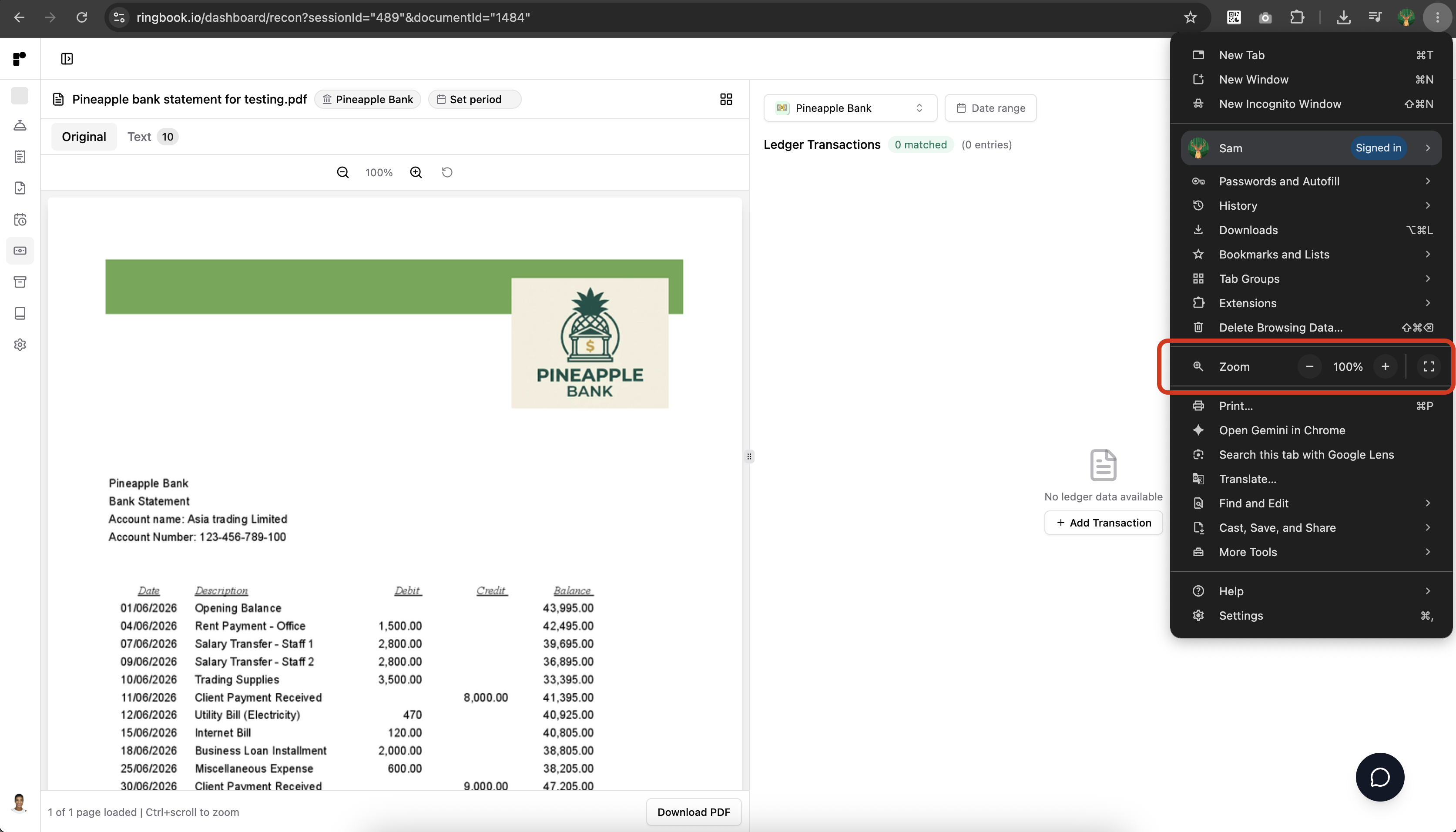Increase Chrome zoom with plus button
Viewport: 1456px width, 832px height.
point(1385,367)
